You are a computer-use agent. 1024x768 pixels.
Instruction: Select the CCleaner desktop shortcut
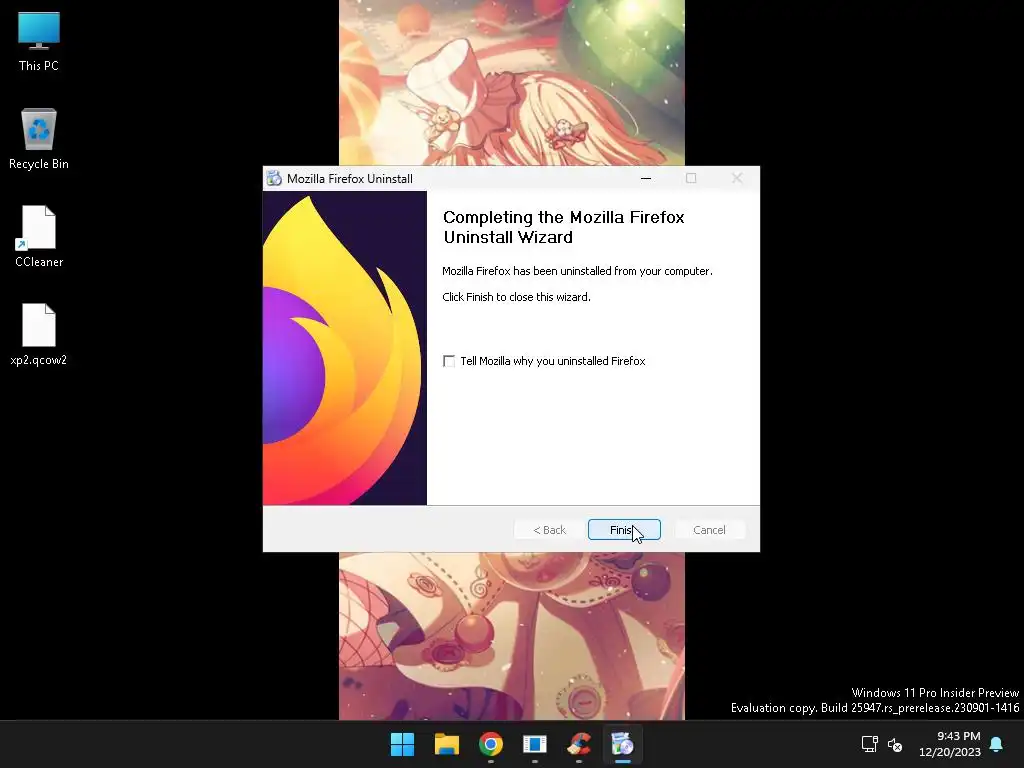[39, 236]
